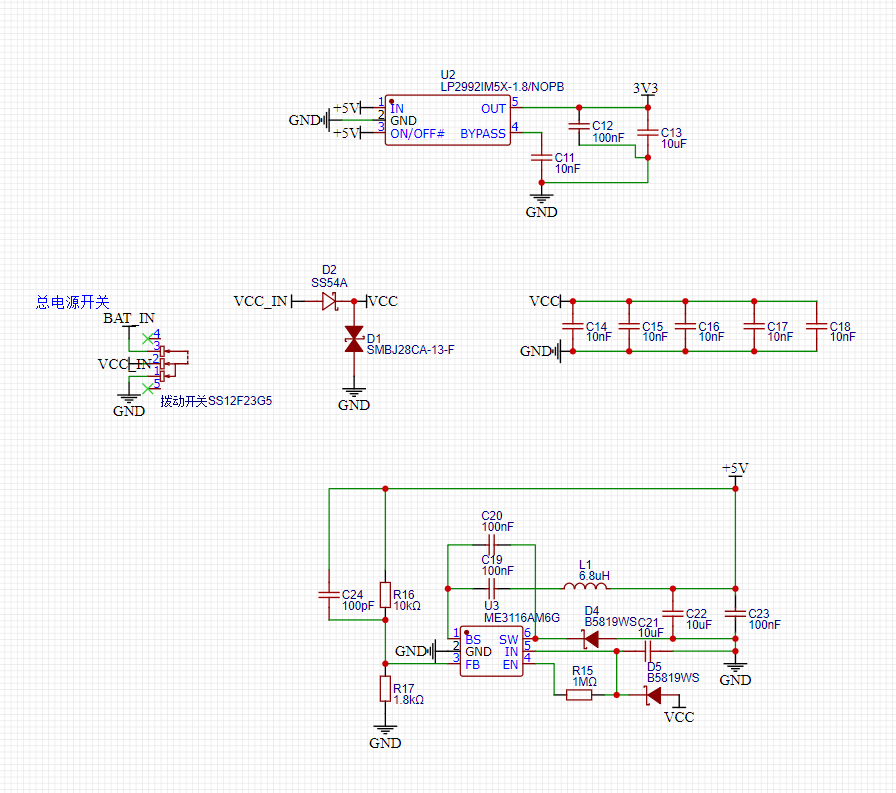
Task: Click the BAT_IN net label
Action: click(x=129, y=318)
